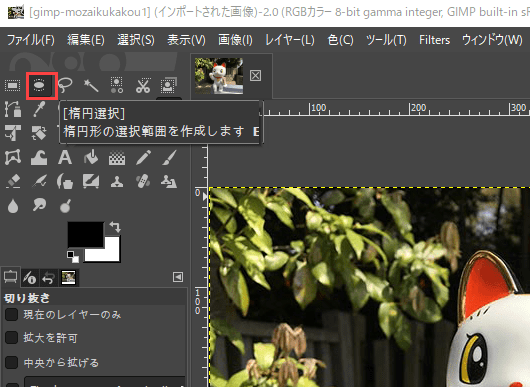Select the Dodge/Burn tool

[x=65, y=205]
